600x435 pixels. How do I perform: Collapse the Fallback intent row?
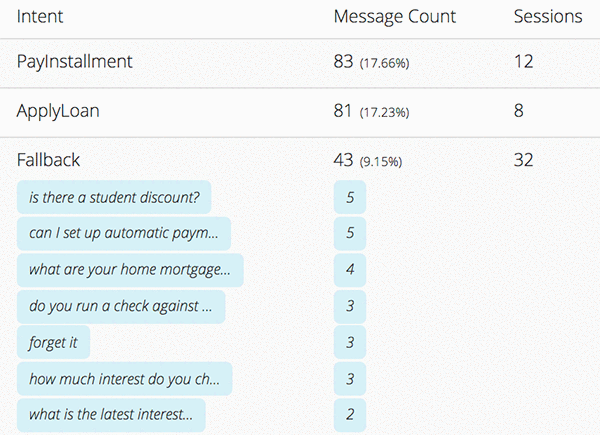[x=48, y=160]
